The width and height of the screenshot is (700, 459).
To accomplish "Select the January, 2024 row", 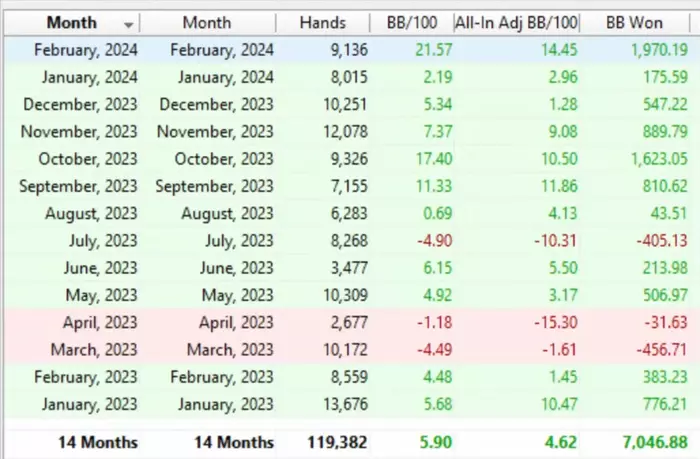I will point(352,77).
